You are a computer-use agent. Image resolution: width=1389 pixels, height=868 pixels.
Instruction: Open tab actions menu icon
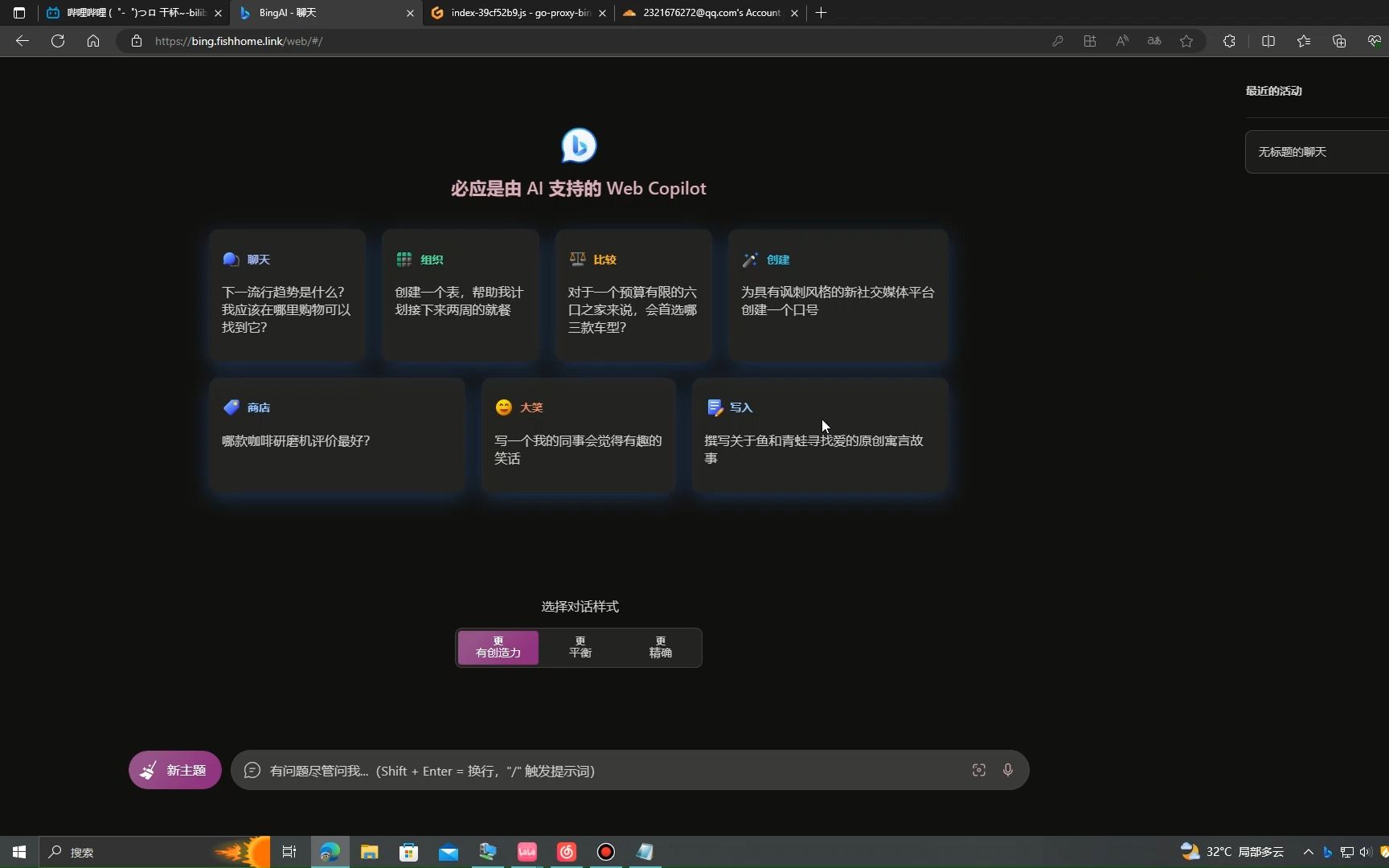(19, 13)
